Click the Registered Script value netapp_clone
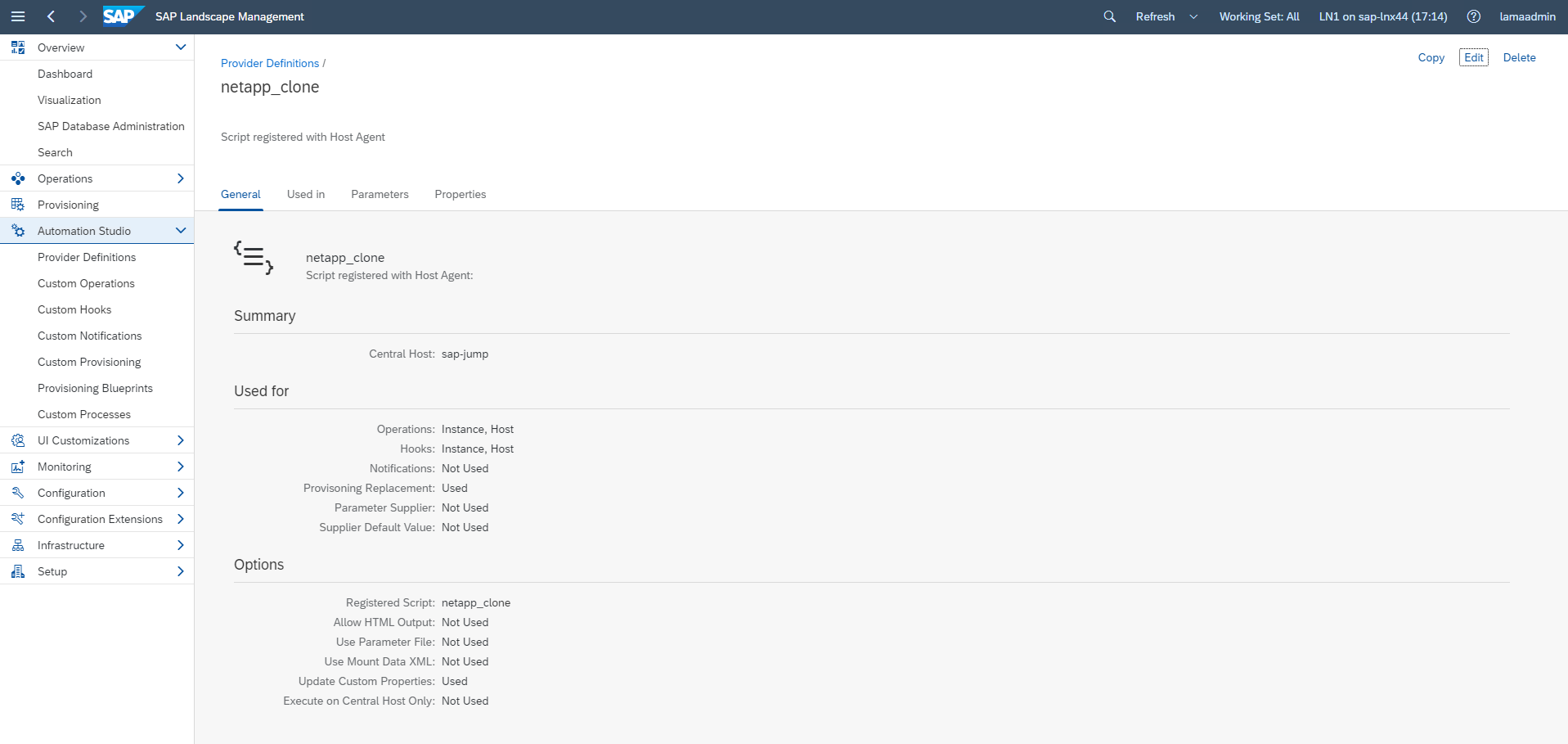 pos(476,602)
